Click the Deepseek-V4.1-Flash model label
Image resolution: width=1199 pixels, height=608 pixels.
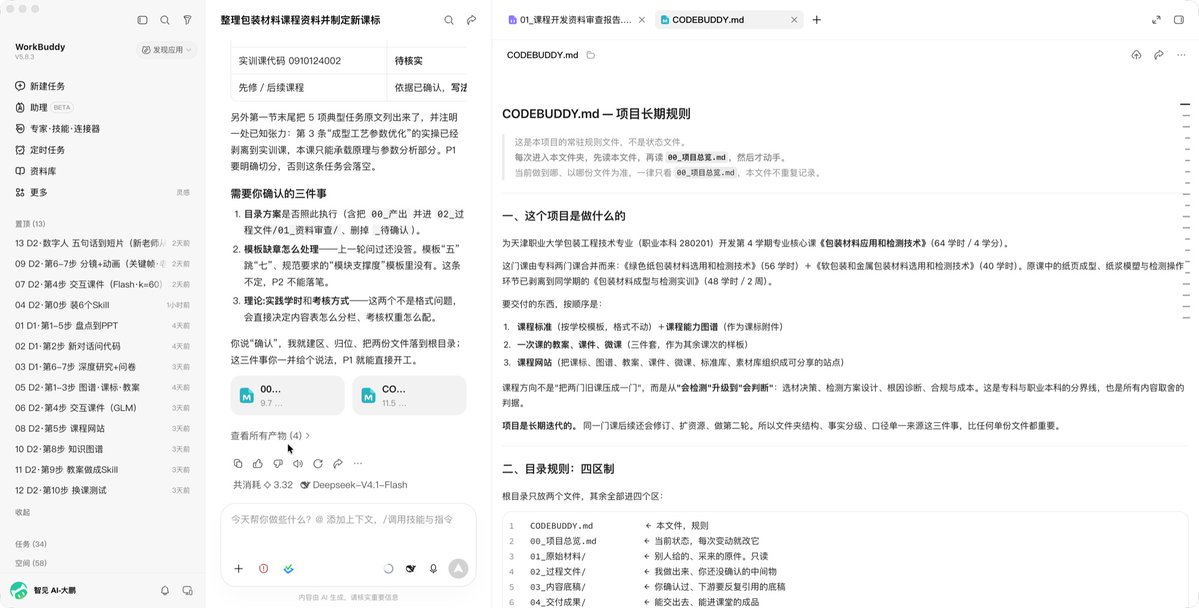point(354,485)
